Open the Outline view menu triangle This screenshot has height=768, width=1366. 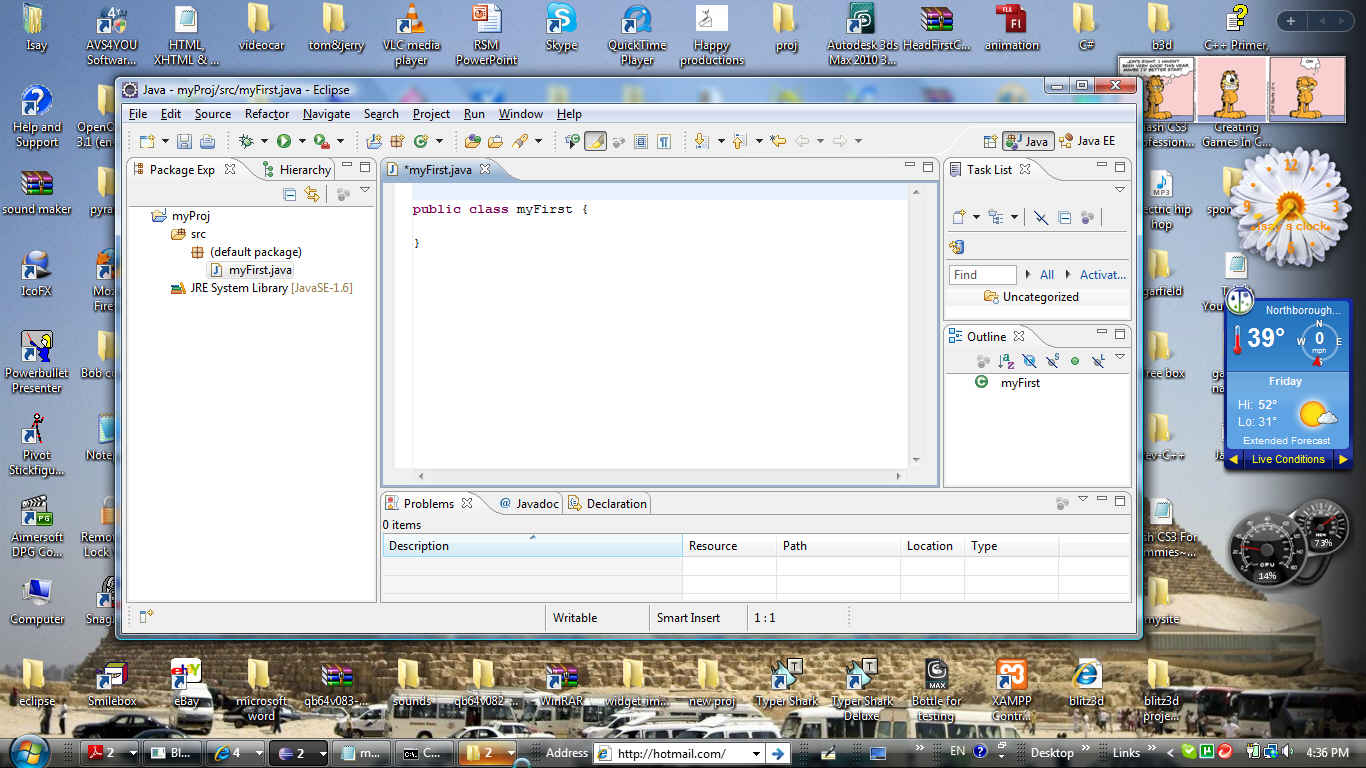1120,357
